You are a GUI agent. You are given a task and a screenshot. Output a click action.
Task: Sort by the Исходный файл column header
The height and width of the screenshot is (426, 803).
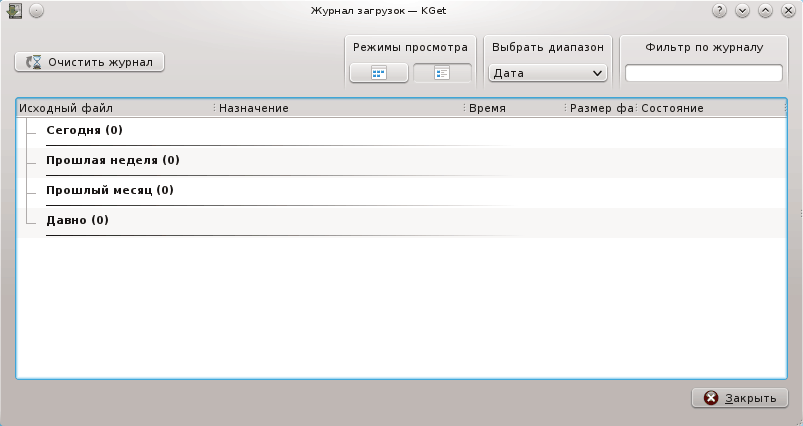click(x=115, y=108)
